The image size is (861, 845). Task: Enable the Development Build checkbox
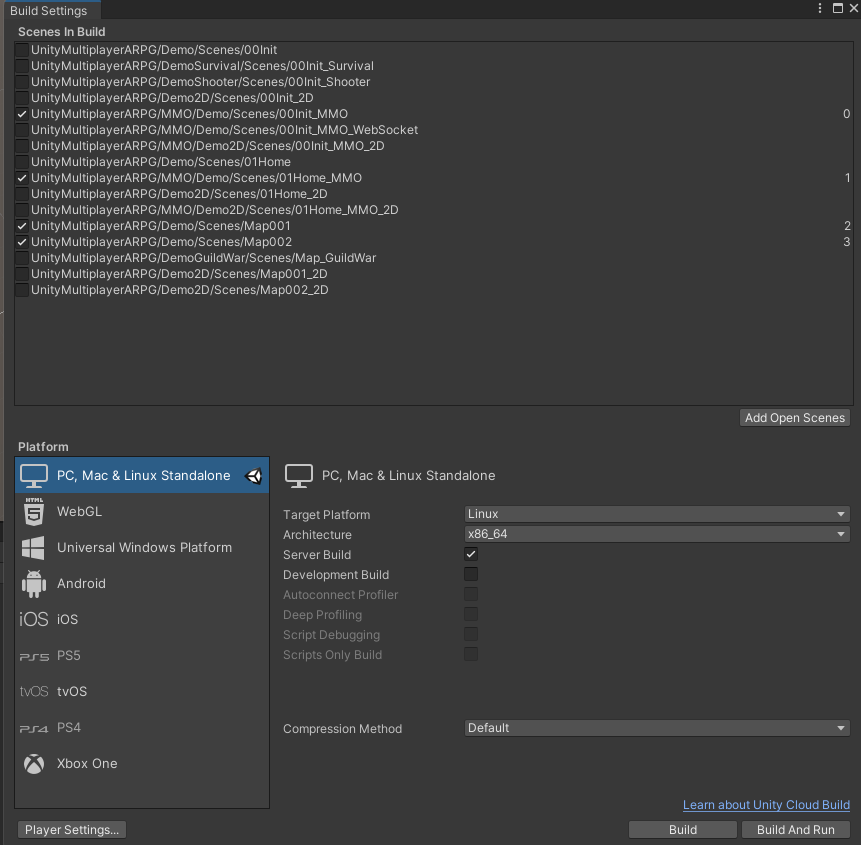coord(470,574)
